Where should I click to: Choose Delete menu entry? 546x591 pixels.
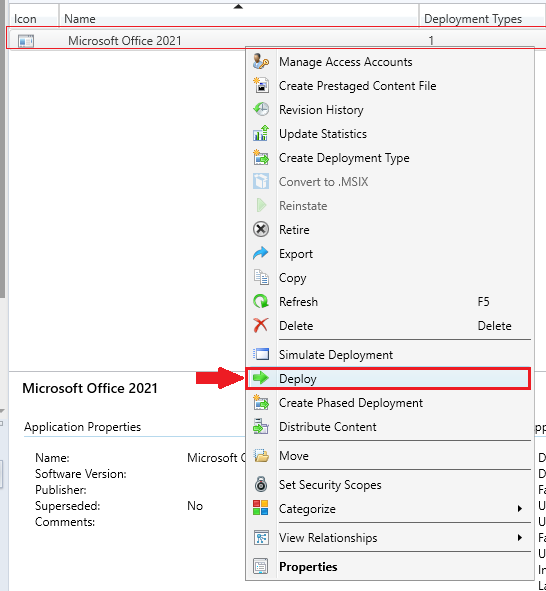point(390,326)
